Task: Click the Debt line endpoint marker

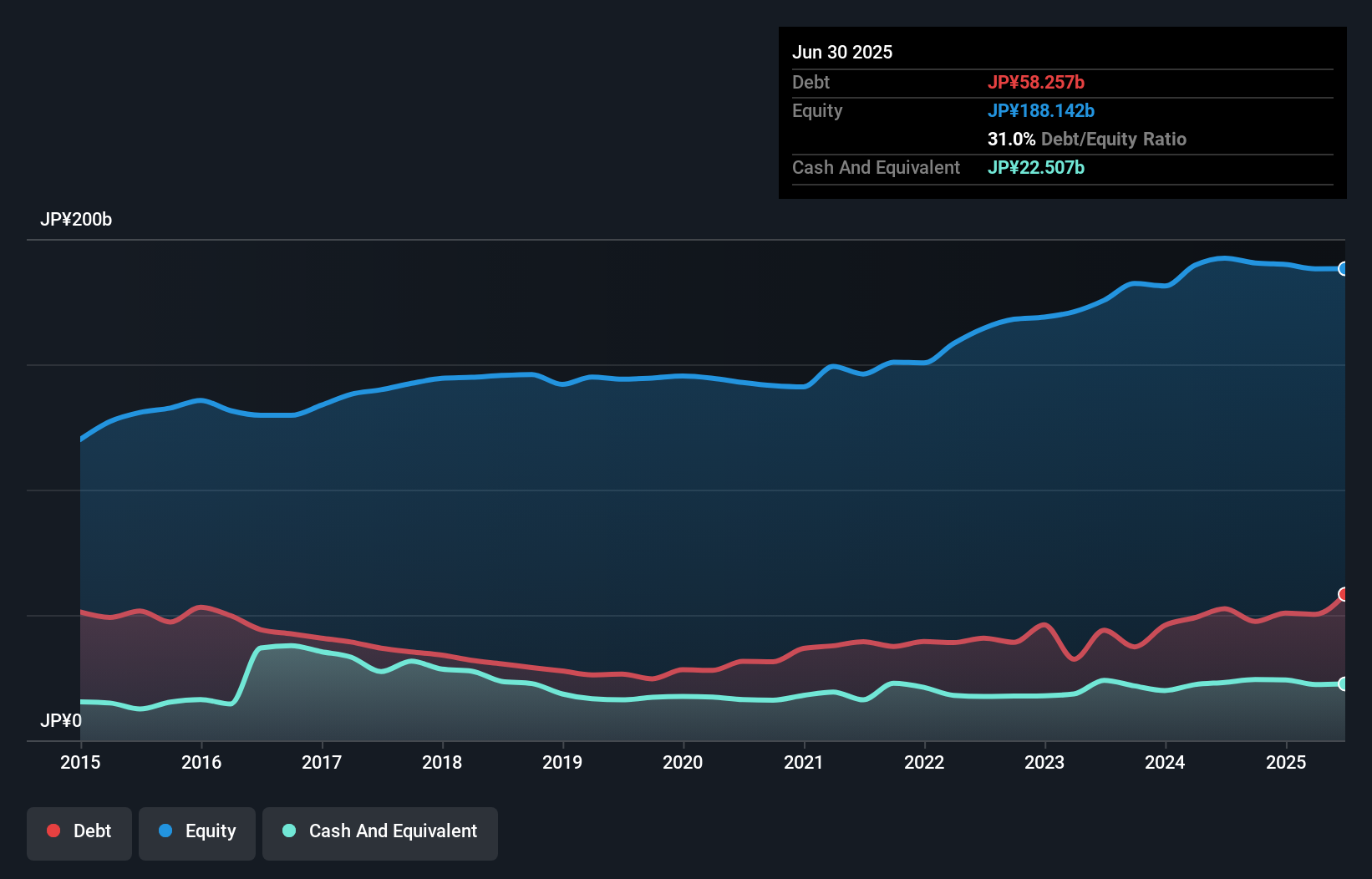Action: [1344, 594]
